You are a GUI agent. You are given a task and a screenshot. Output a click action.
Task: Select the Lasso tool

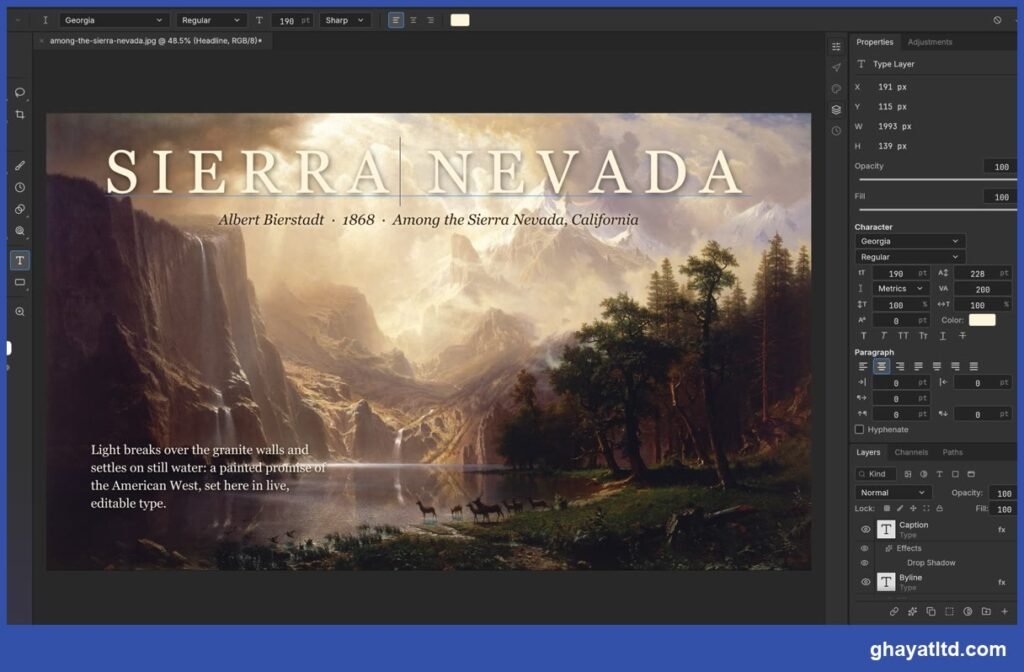20,92
